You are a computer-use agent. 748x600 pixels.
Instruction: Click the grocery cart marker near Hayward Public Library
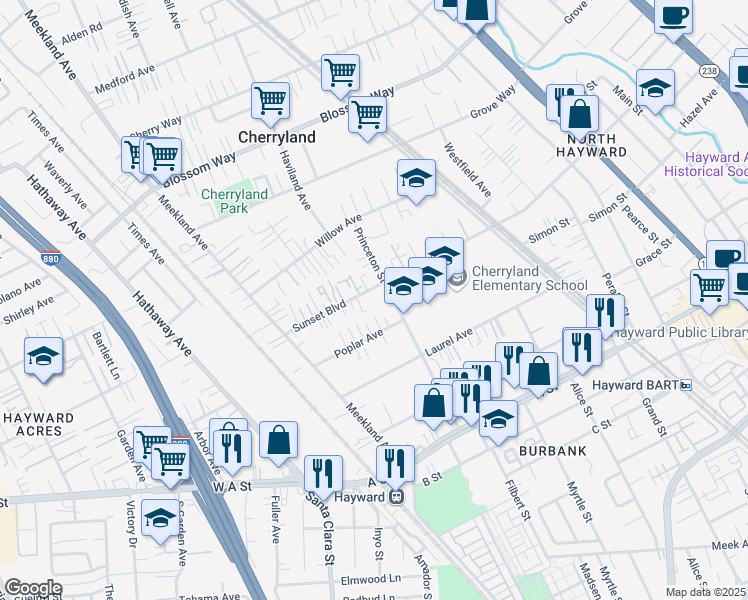(709, 288)
